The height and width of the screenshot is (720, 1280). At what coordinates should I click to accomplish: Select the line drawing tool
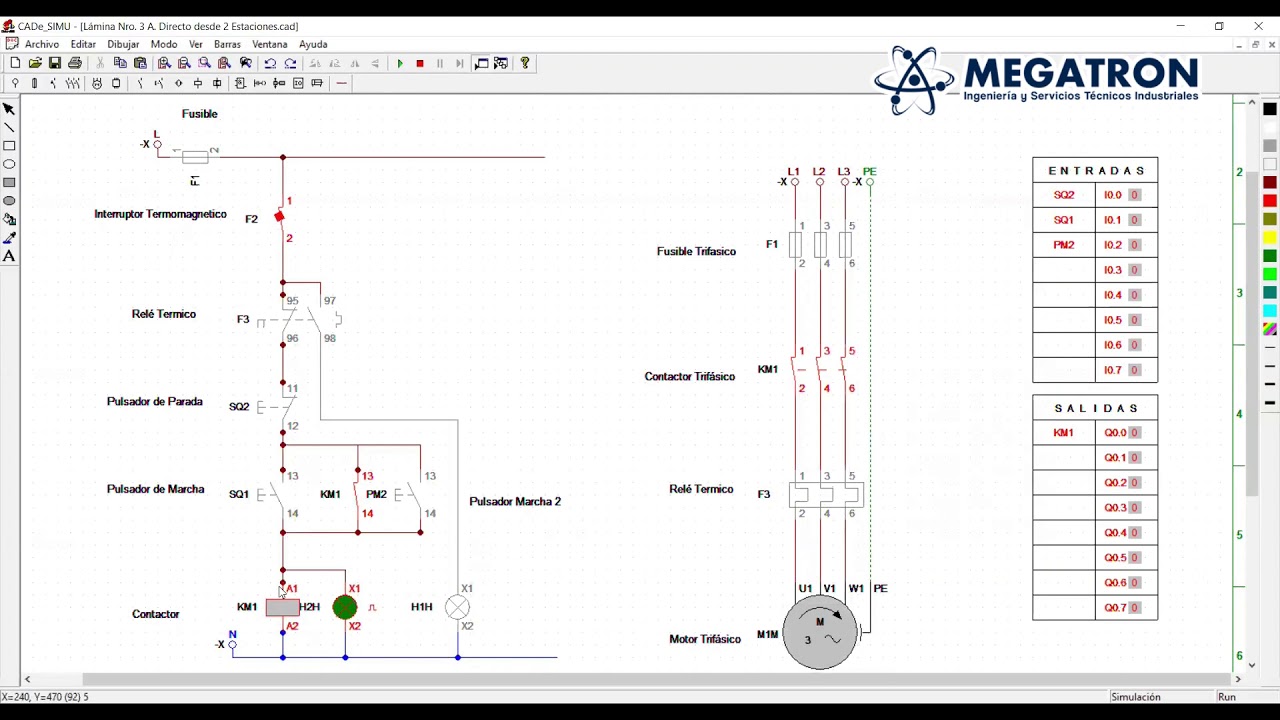coord(9,127)
